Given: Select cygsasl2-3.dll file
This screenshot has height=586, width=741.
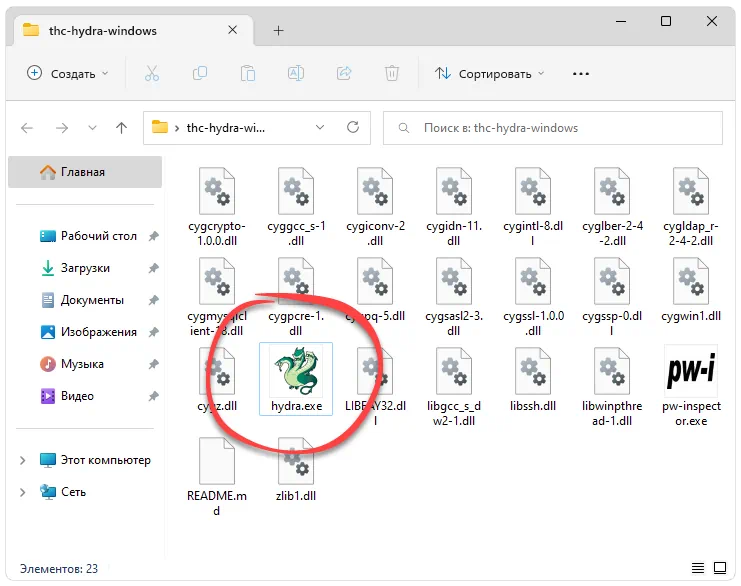Looking at the screenshot, I should pyautogui.click(x=454, y=297).
